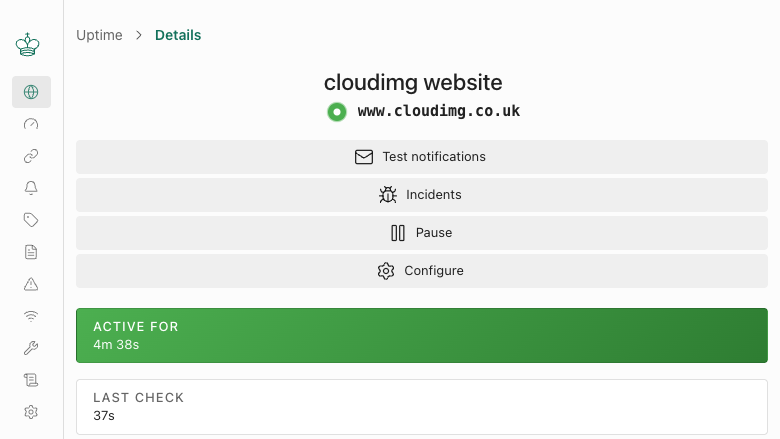Go back to Uptime breadcrumb

[99, 35]
